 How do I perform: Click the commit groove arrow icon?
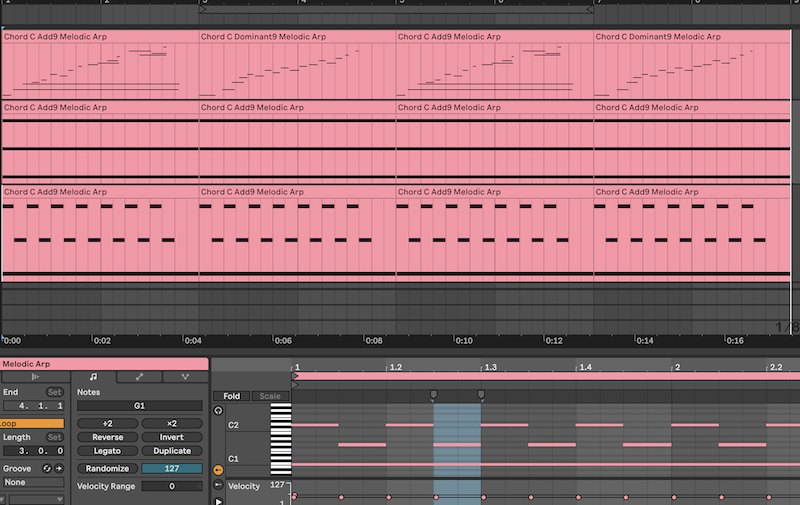(59, 468)
